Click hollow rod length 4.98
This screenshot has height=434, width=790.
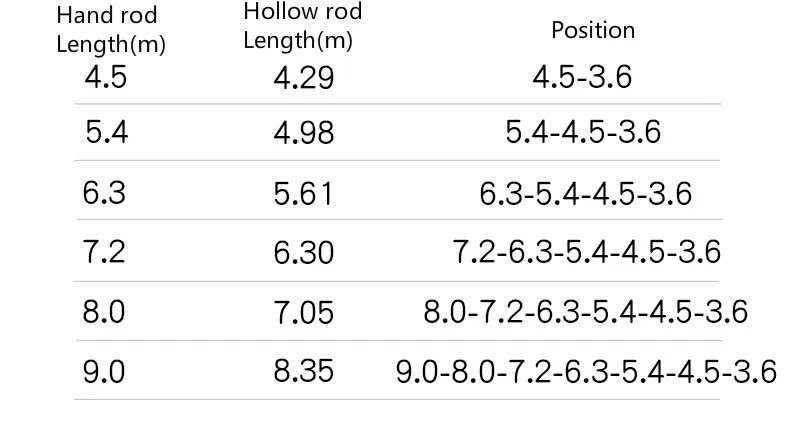point(304,133)
